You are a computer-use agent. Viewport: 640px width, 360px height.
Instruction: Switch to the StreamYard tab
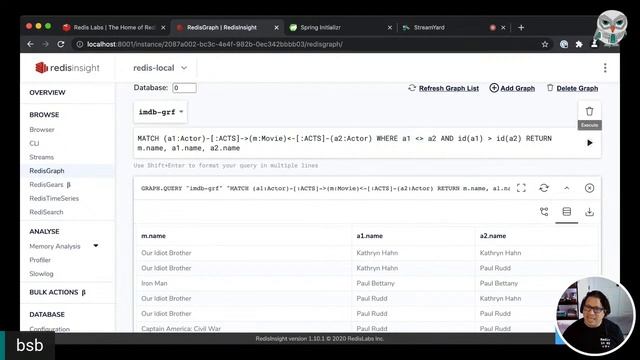coord(429,27)
